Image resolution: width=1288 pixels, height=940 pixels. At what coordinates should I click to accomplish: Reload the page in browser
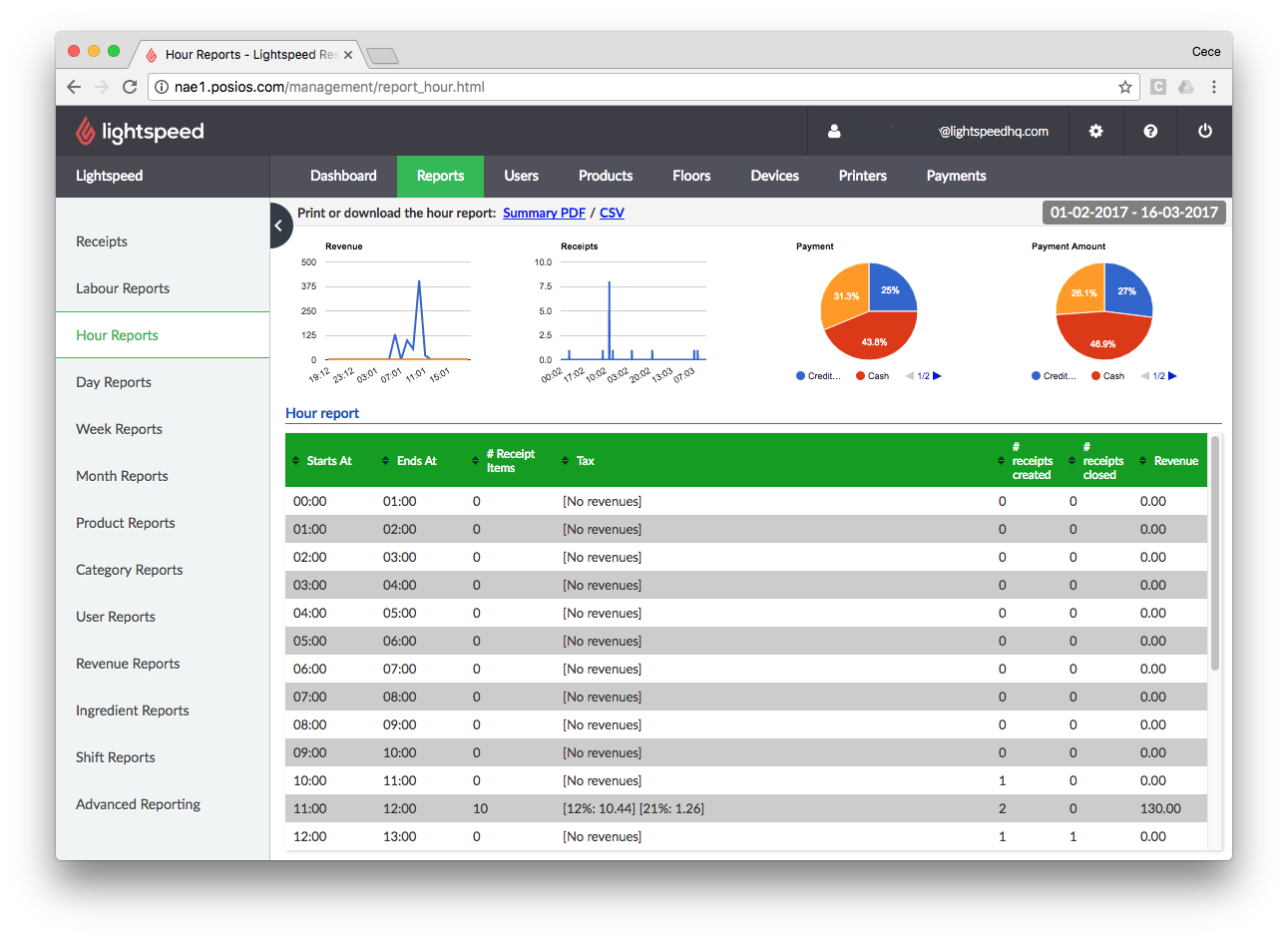pyautogui.click(x=130, y=87)
